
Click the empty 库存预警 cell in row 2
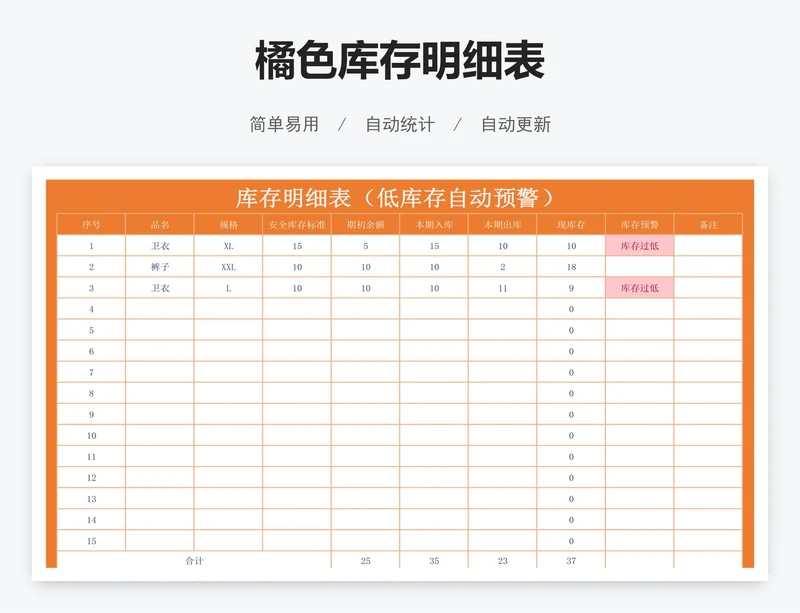[x=640, y=267]
